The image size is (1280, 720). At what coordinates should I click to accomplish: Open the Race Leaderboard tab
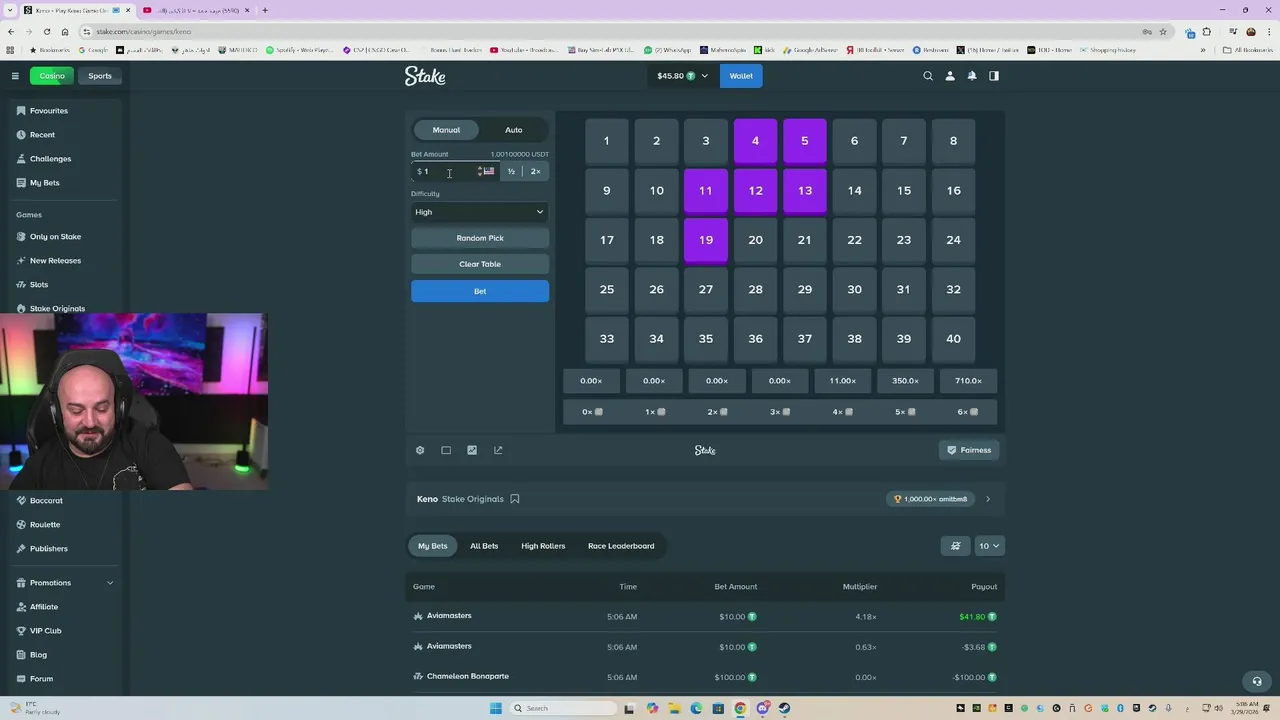coord(621,546)
